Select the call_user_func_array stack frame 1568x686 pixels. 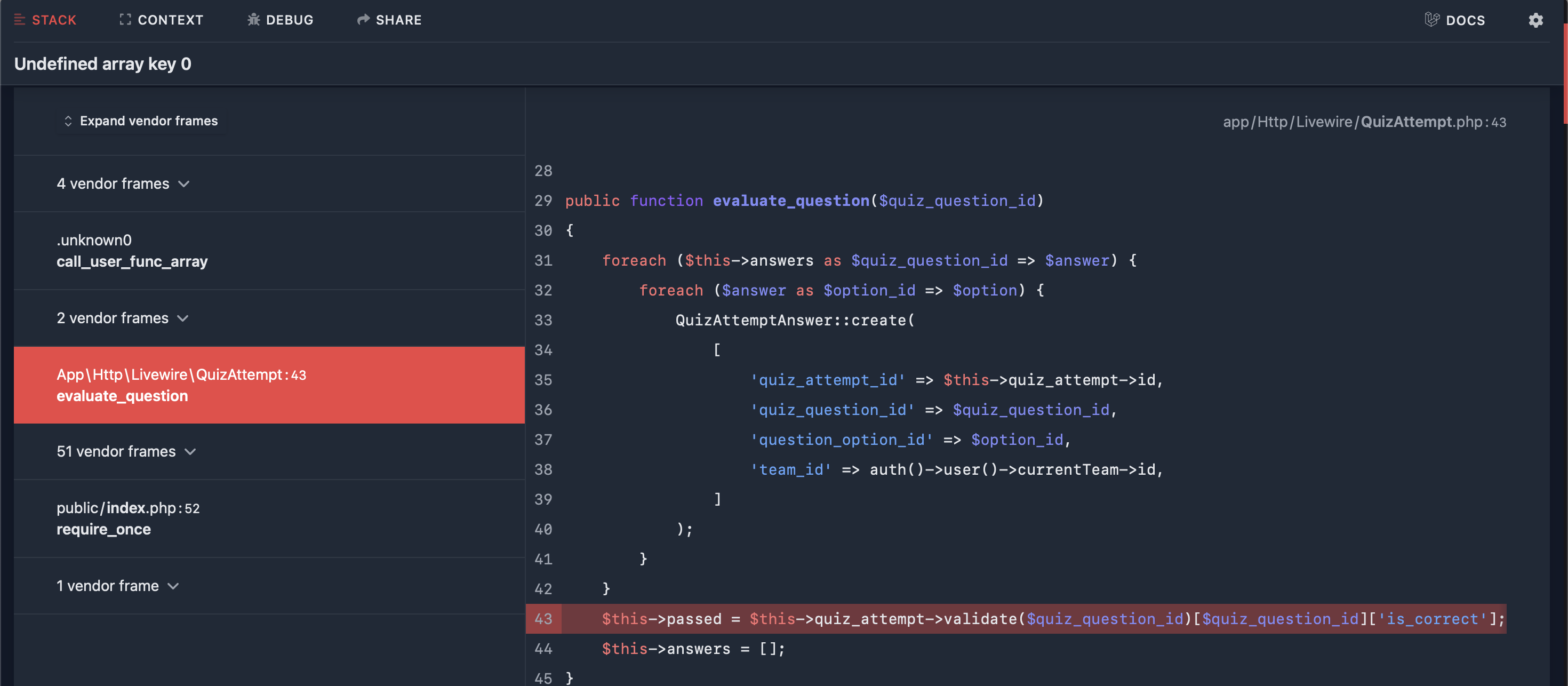click(132, 251)
